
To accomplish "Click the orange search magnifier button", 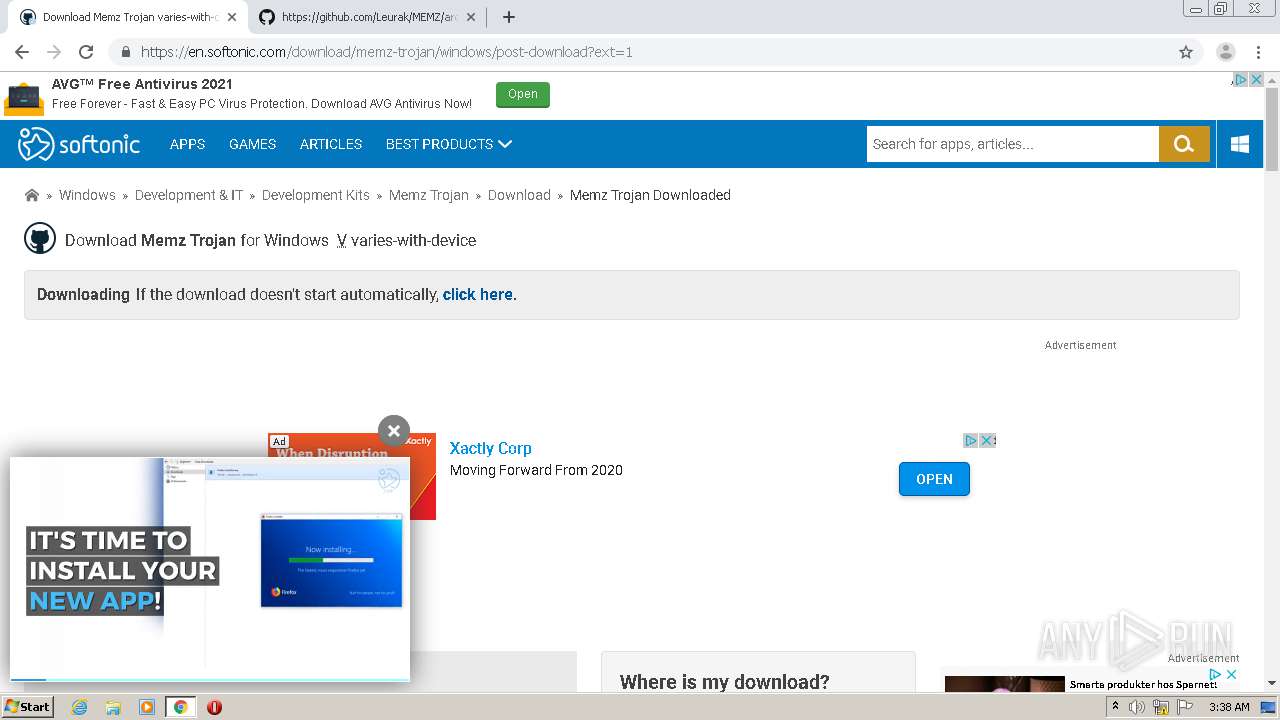I will point(1184,144).
